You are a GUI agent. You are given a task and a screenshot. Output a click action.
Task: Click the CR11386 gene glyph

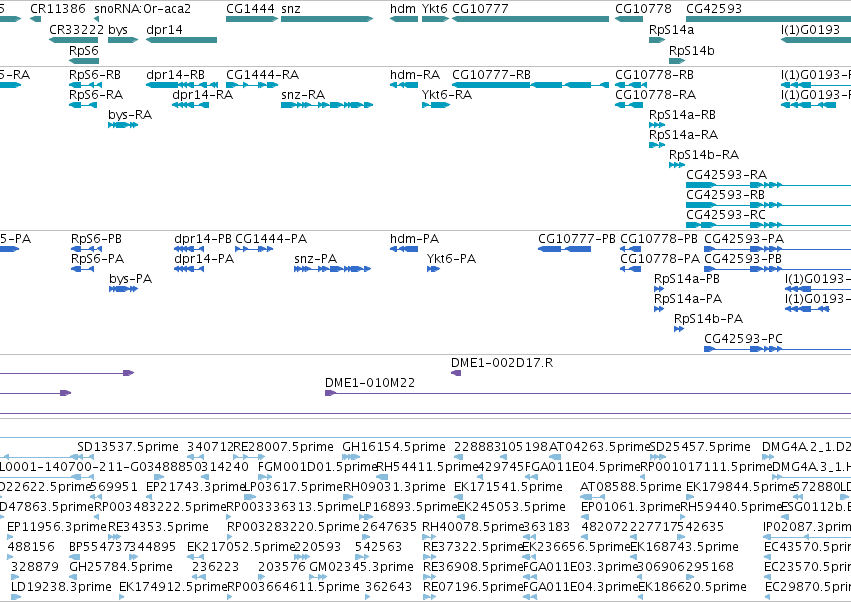(x=35, y=19)
